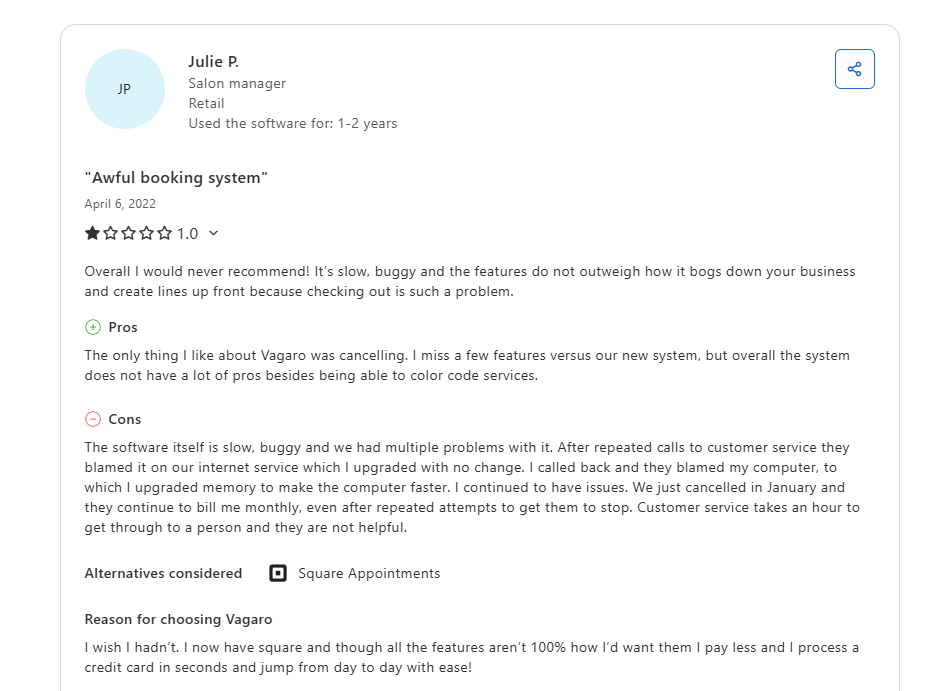Viewport: 930px width, 691px height.
Task: Click the fourth rating star
Action: coord(147,233)
